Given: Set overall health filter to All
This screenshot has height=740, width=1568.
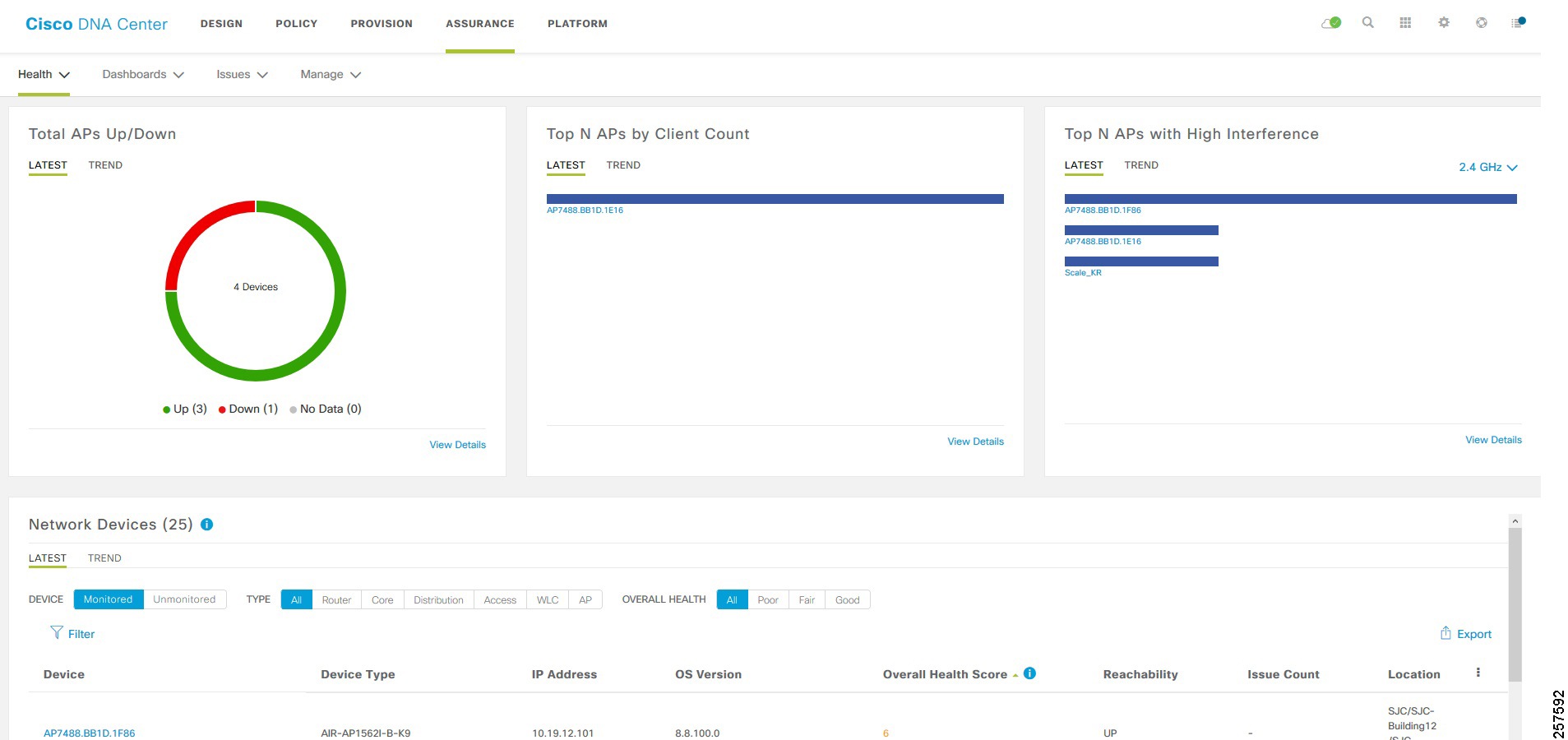Looking at the screenshot, I should click(x=732, y=599).
